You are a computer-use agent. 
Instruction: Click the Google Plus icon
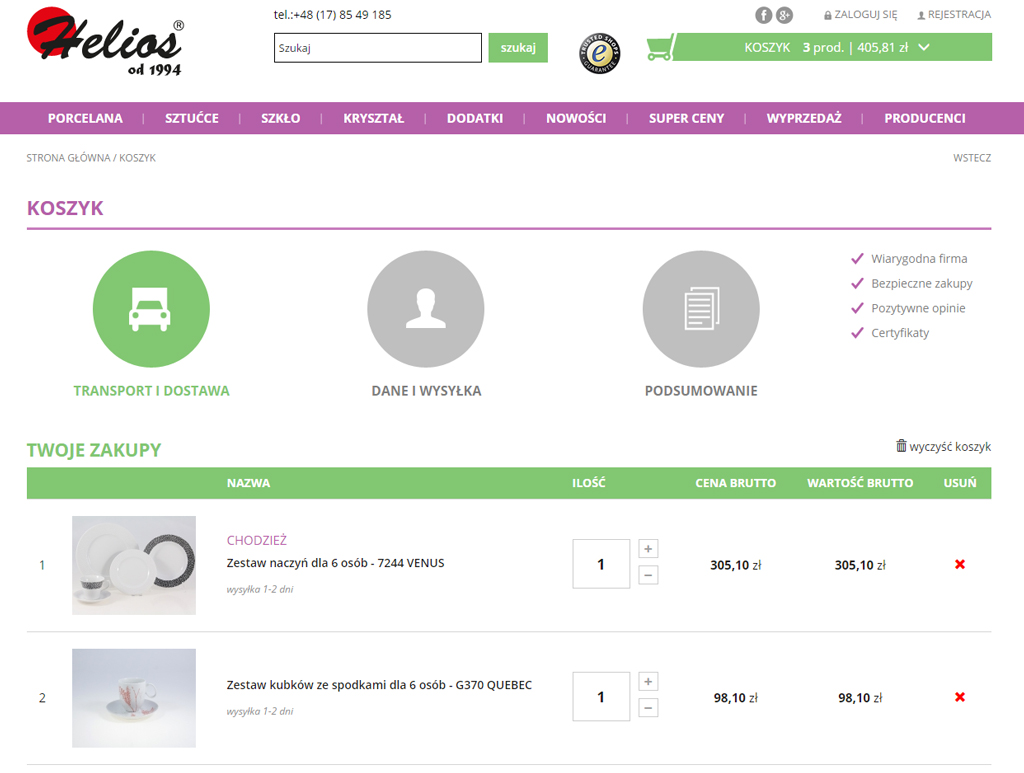(785, 15)
